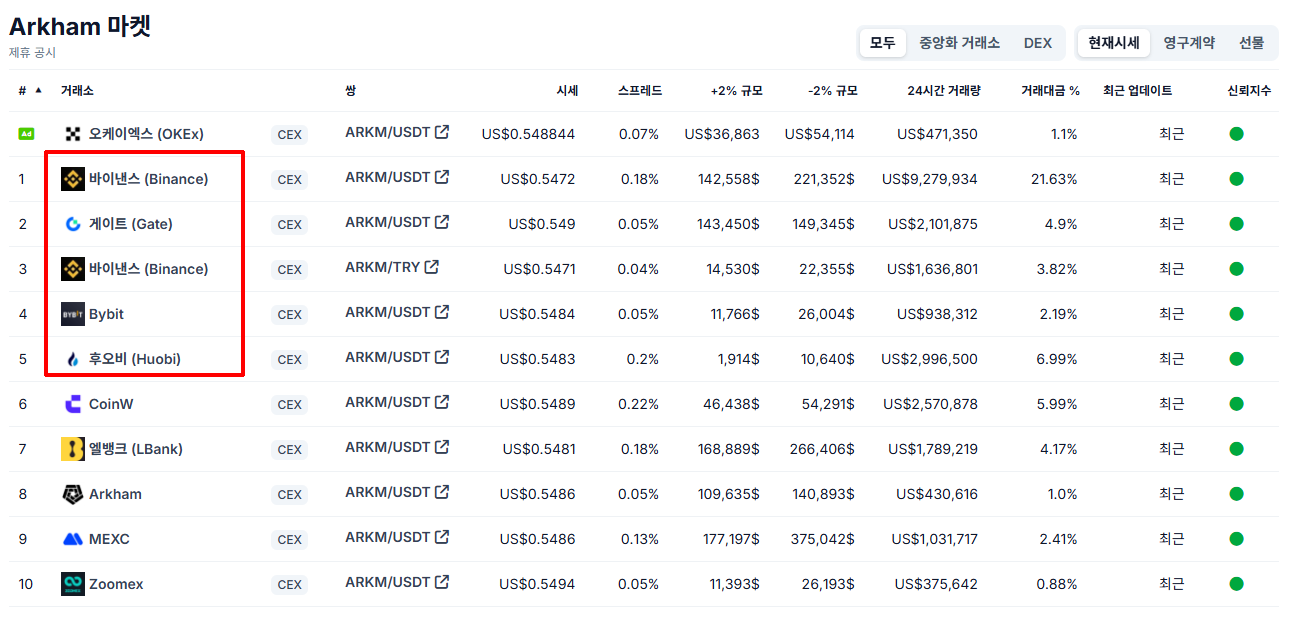Sort by rank using the # arrow header

pos(30,90)
